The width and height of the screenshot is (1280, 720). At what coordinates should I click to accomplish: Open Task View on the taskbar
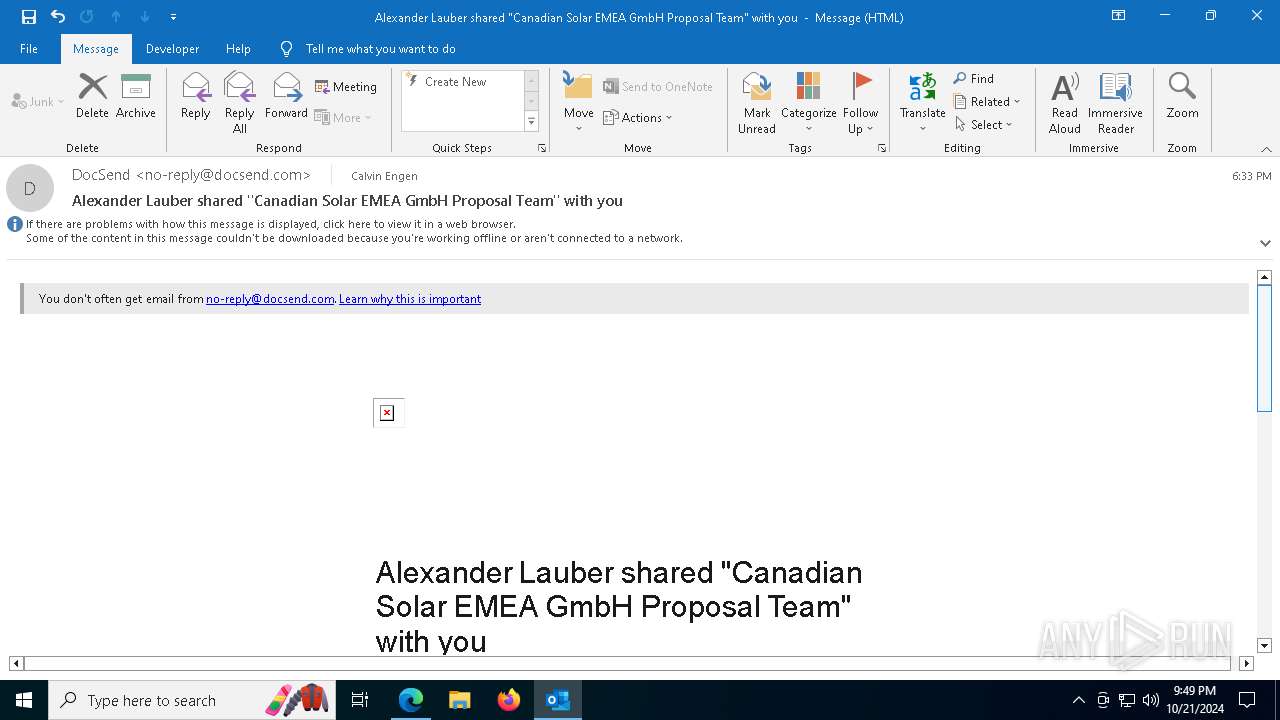click(x=360, y=700)
